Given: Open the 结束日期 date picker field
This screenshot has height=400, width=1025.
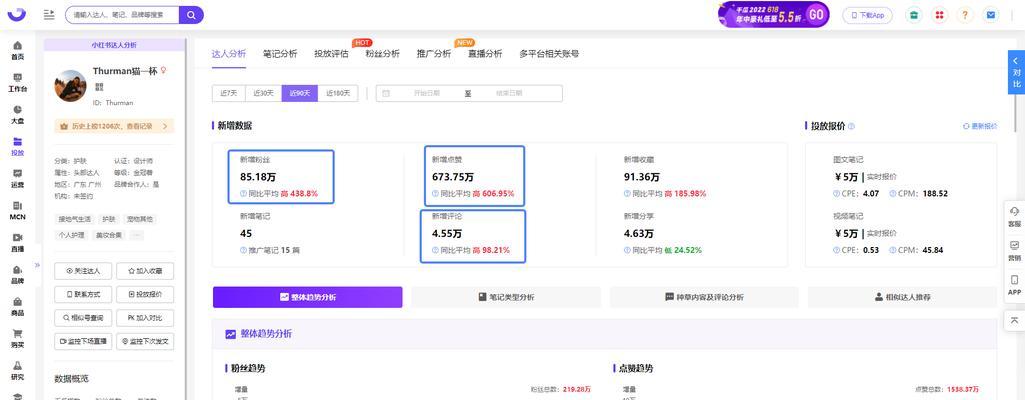Looking at the screenshot, I should coord(509,93).
